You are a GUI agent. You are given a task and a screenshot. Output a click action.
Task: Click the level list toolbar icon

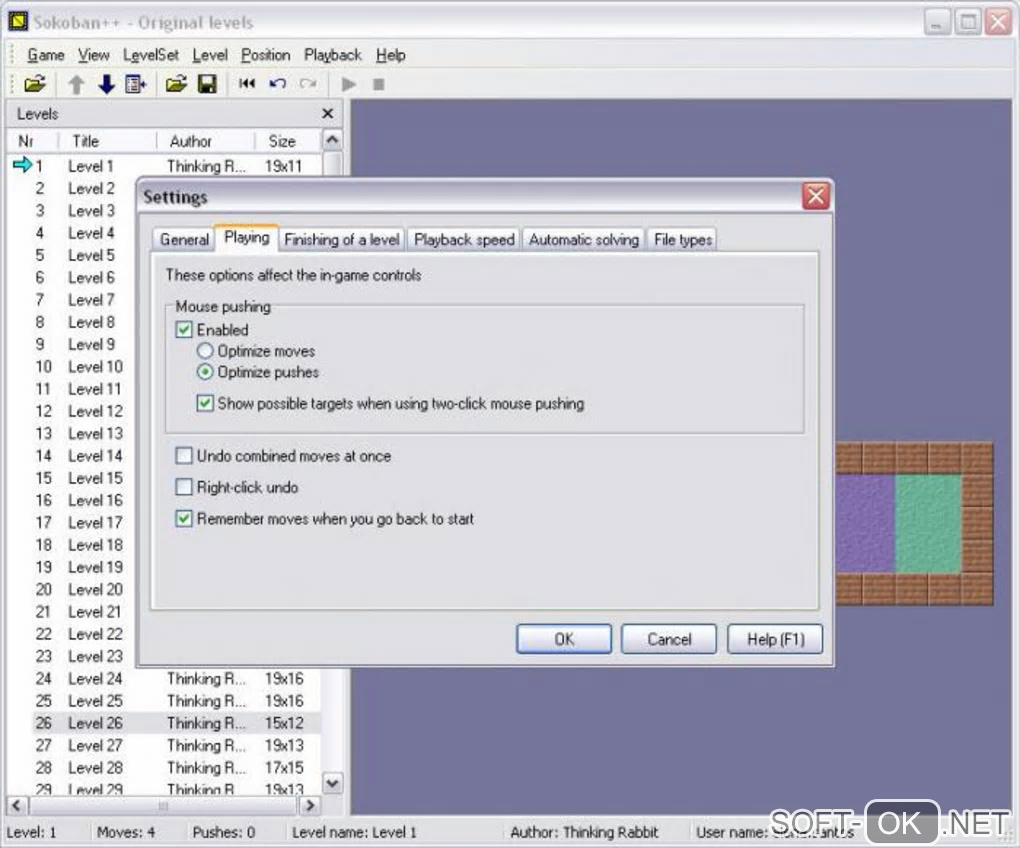(136, 84)
